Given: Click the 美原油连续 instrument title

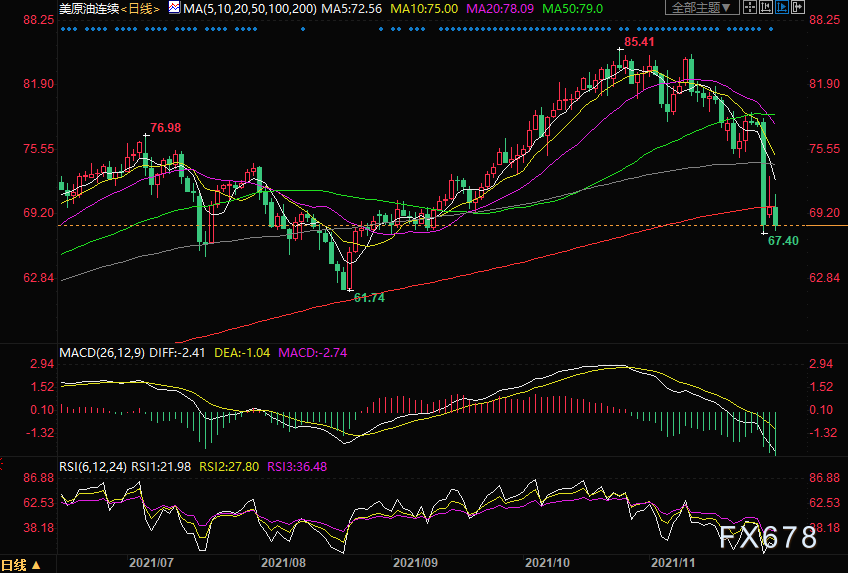Looking at the screenshot, I should tap(89, 9).
